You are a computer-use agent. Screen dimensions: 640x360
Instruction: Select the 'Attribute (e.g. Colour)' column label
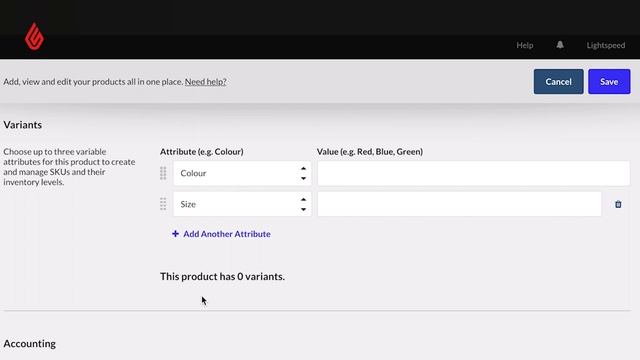click(x=202, y=151)
